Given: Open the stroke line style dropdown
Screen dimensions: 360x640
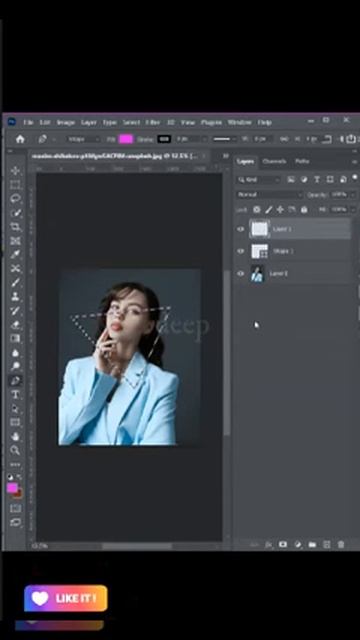Looking at the screenshot, I should [225, 139].
